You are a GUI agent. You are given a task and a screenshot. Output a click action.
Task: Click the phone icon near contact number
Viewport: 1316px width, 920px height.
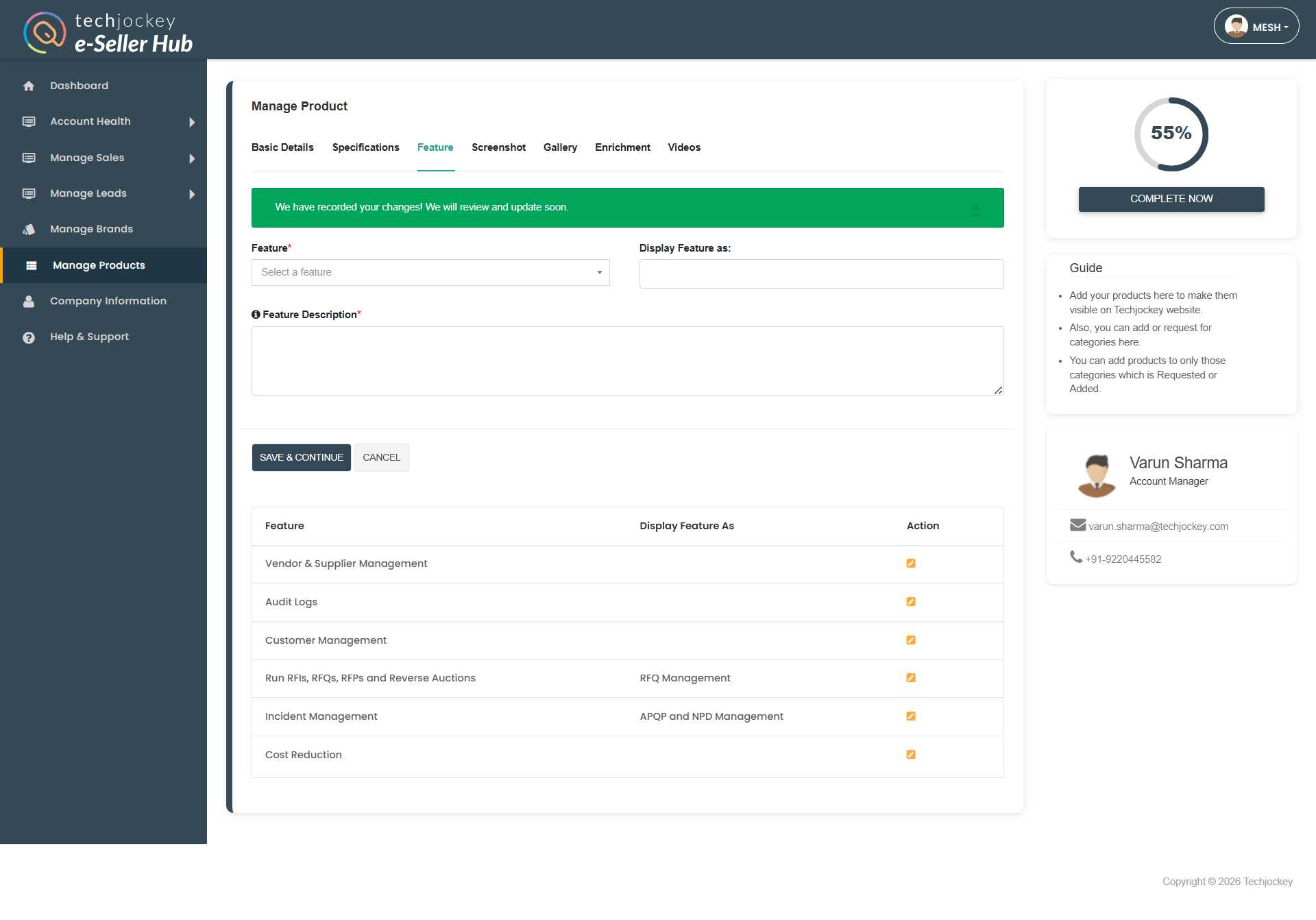1076,557
